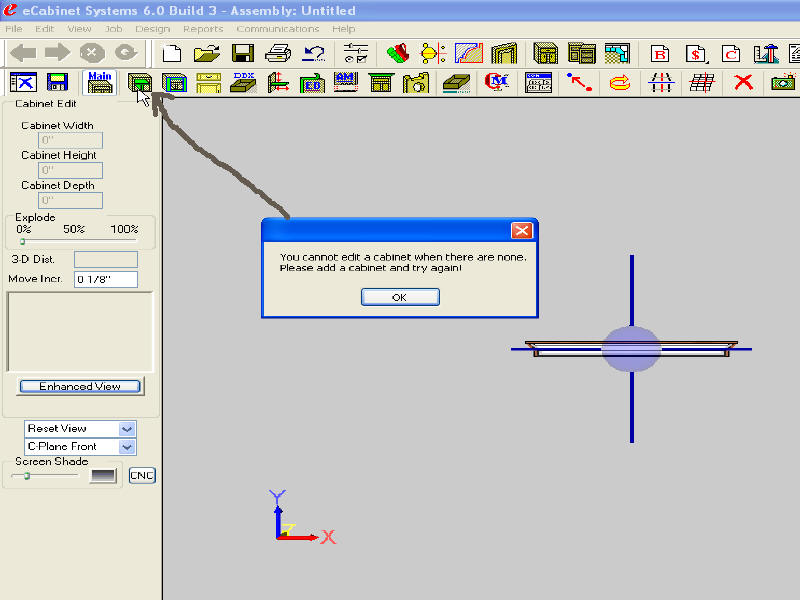Screen dimensions: 800x600
Task: Click the blue Undo arrow icon
Action: coord(313,53)
